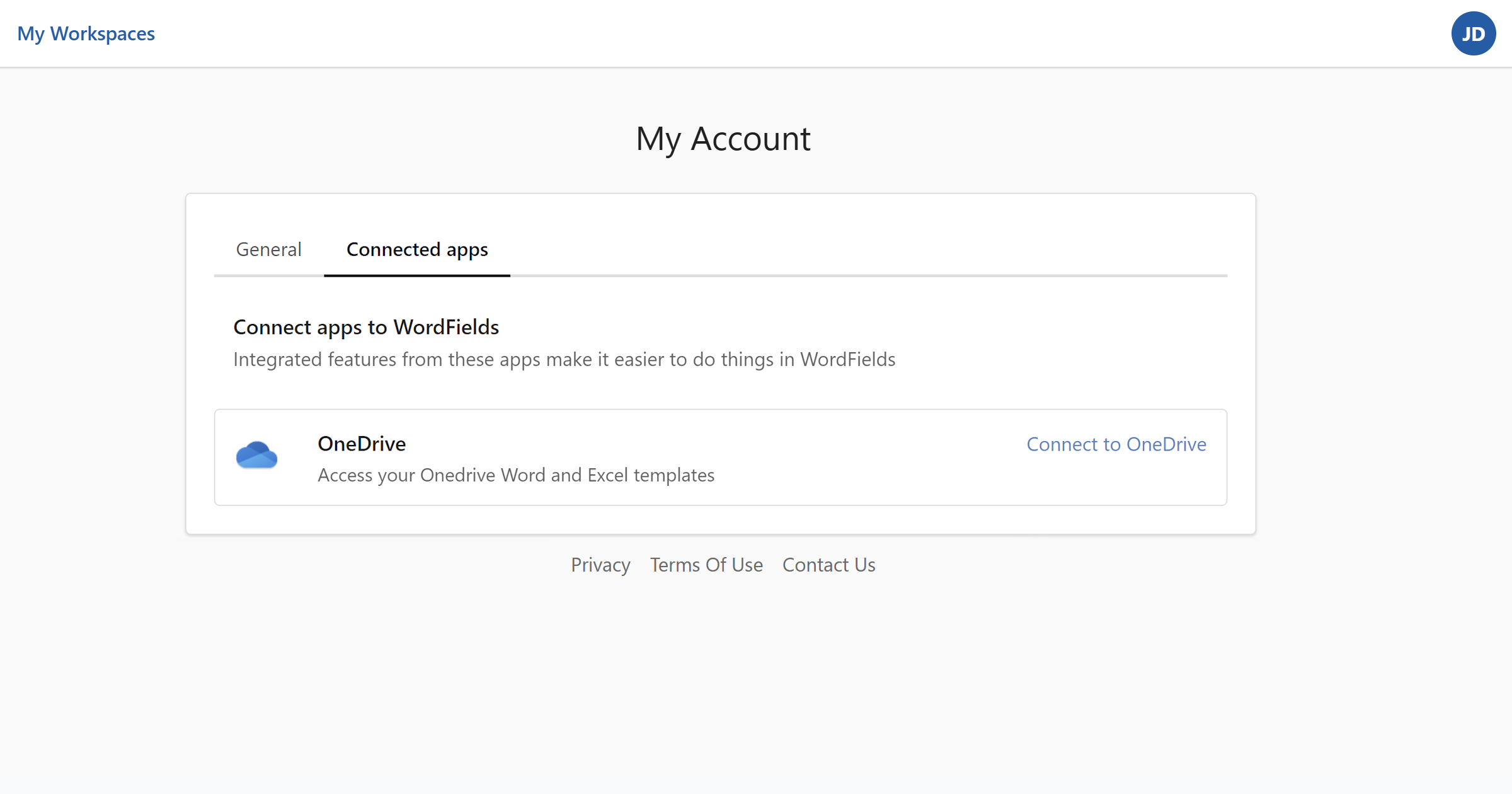Click the My Account heading

click(723, 139)
